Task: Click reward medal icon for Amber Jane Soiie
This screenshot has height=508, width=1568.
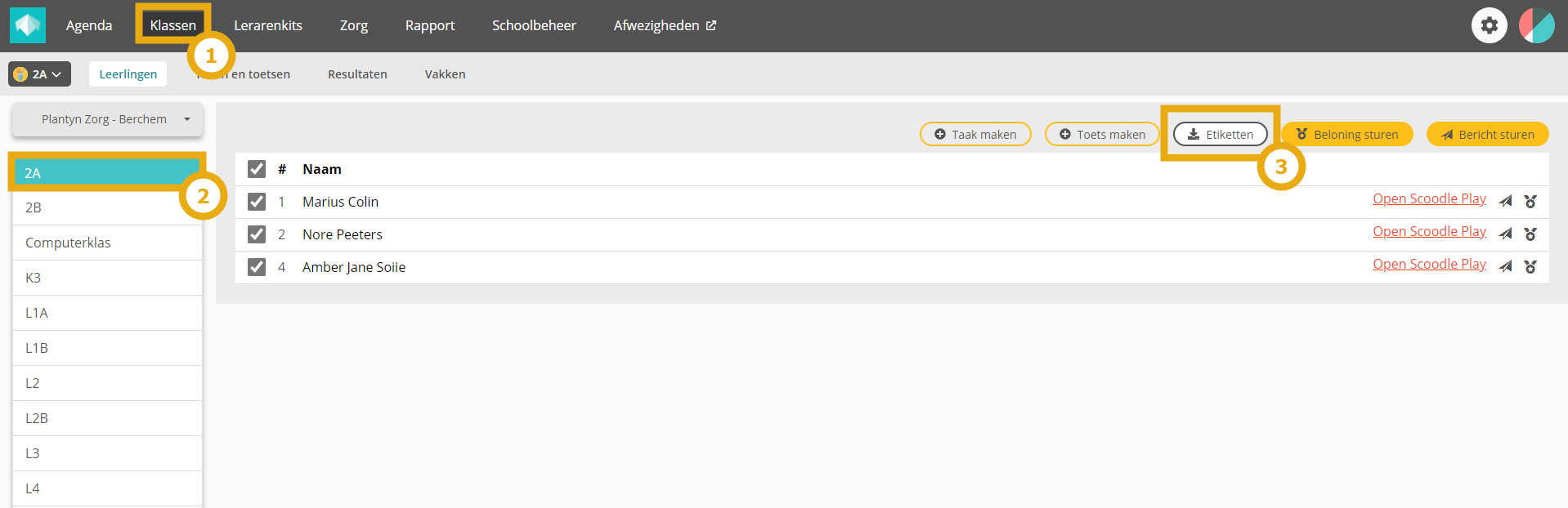Action: click(1530, 266)
